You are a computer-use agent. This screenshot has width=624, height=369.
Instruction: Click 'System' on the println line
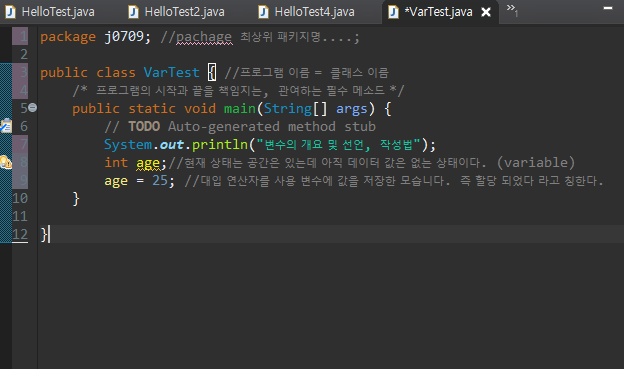[128, 144]
